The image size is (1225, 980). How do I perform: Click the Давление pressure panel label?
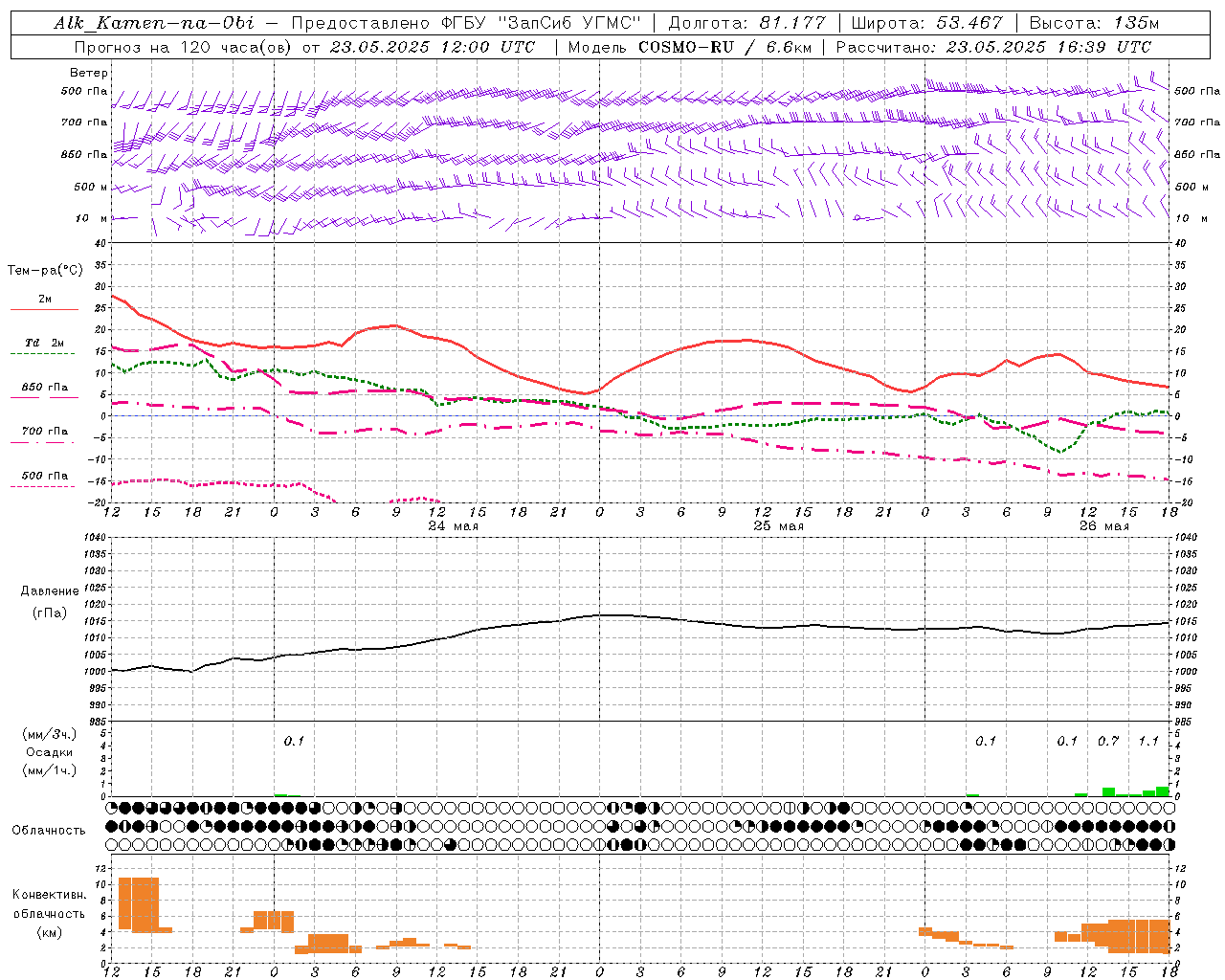pyautogui.click(x=50, y=591)
